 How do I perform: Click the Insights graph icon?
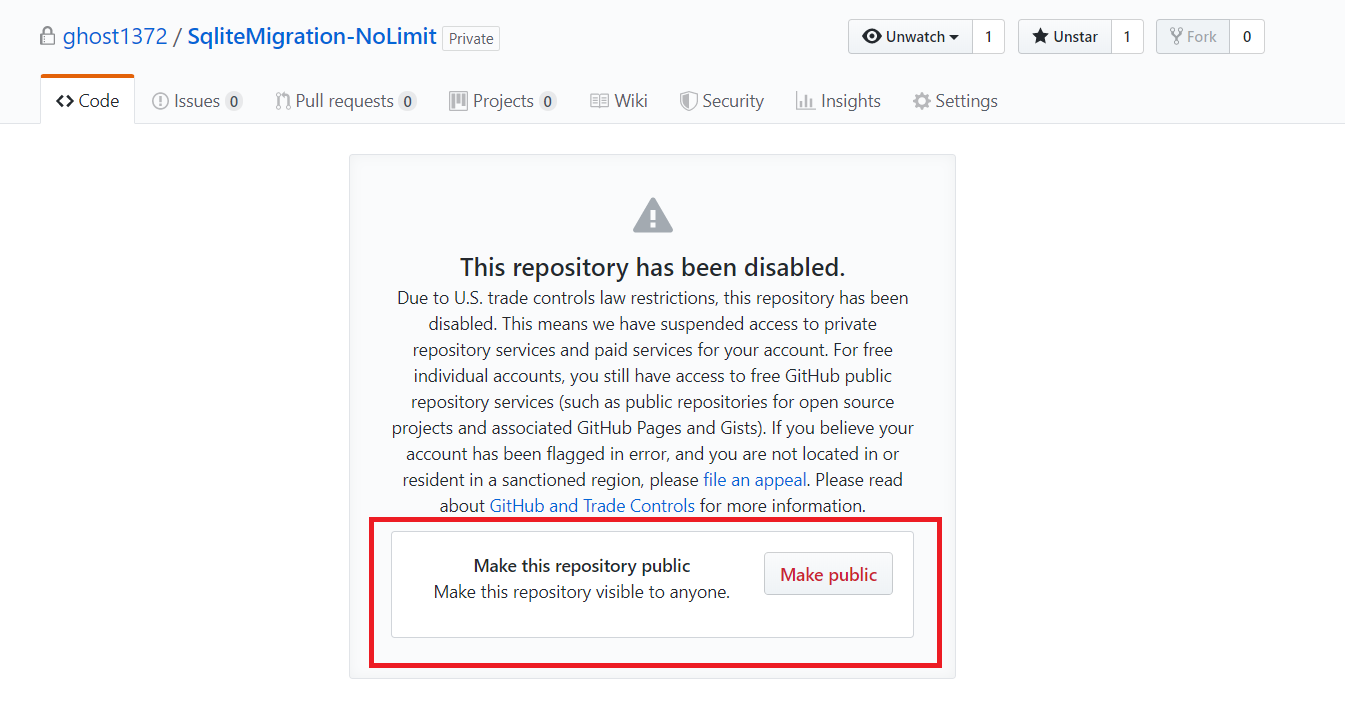[x=805, y=101]
